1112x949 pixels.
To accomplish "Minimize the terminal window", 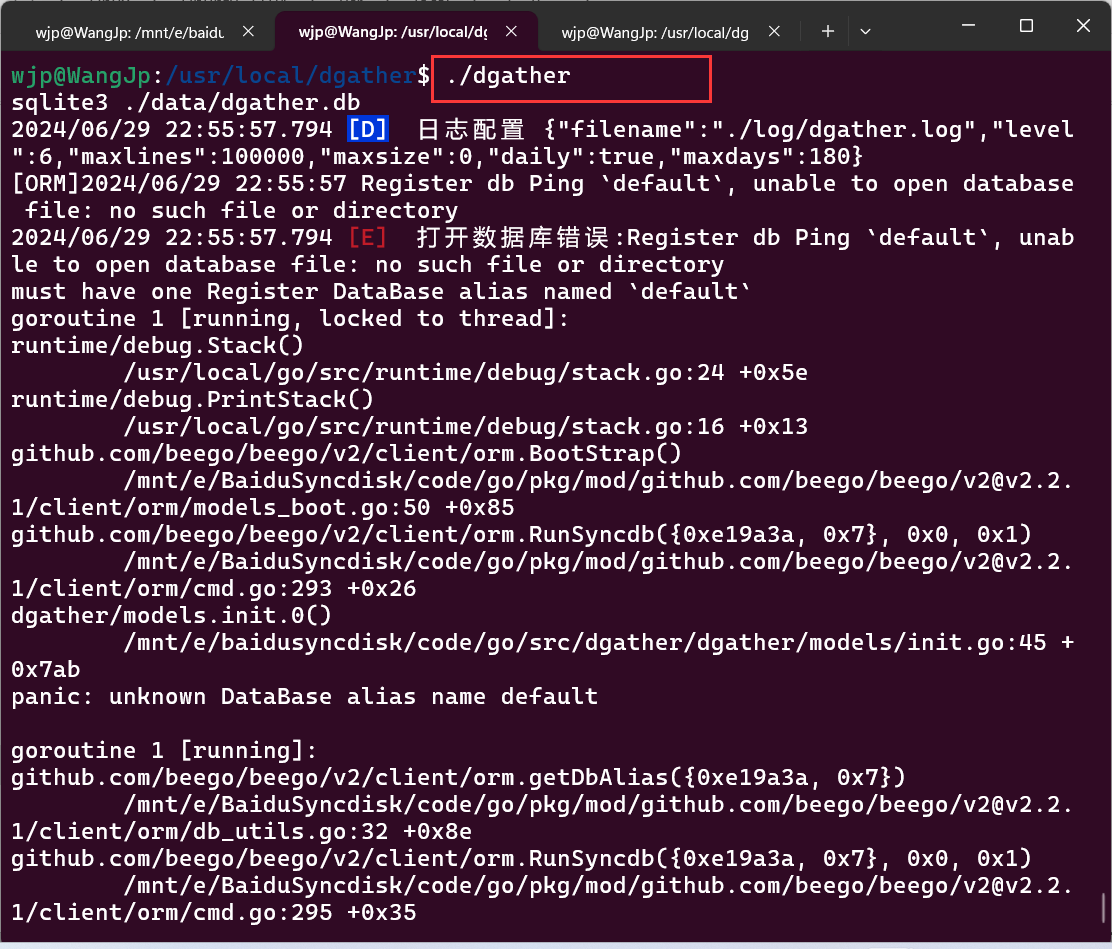I will 969,26.
